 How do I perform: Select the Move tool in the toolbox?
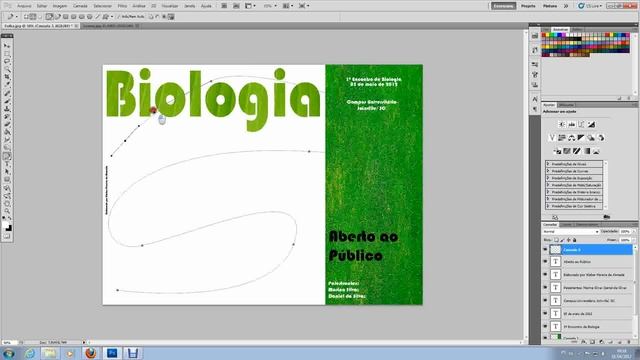[x=7, y=45]
